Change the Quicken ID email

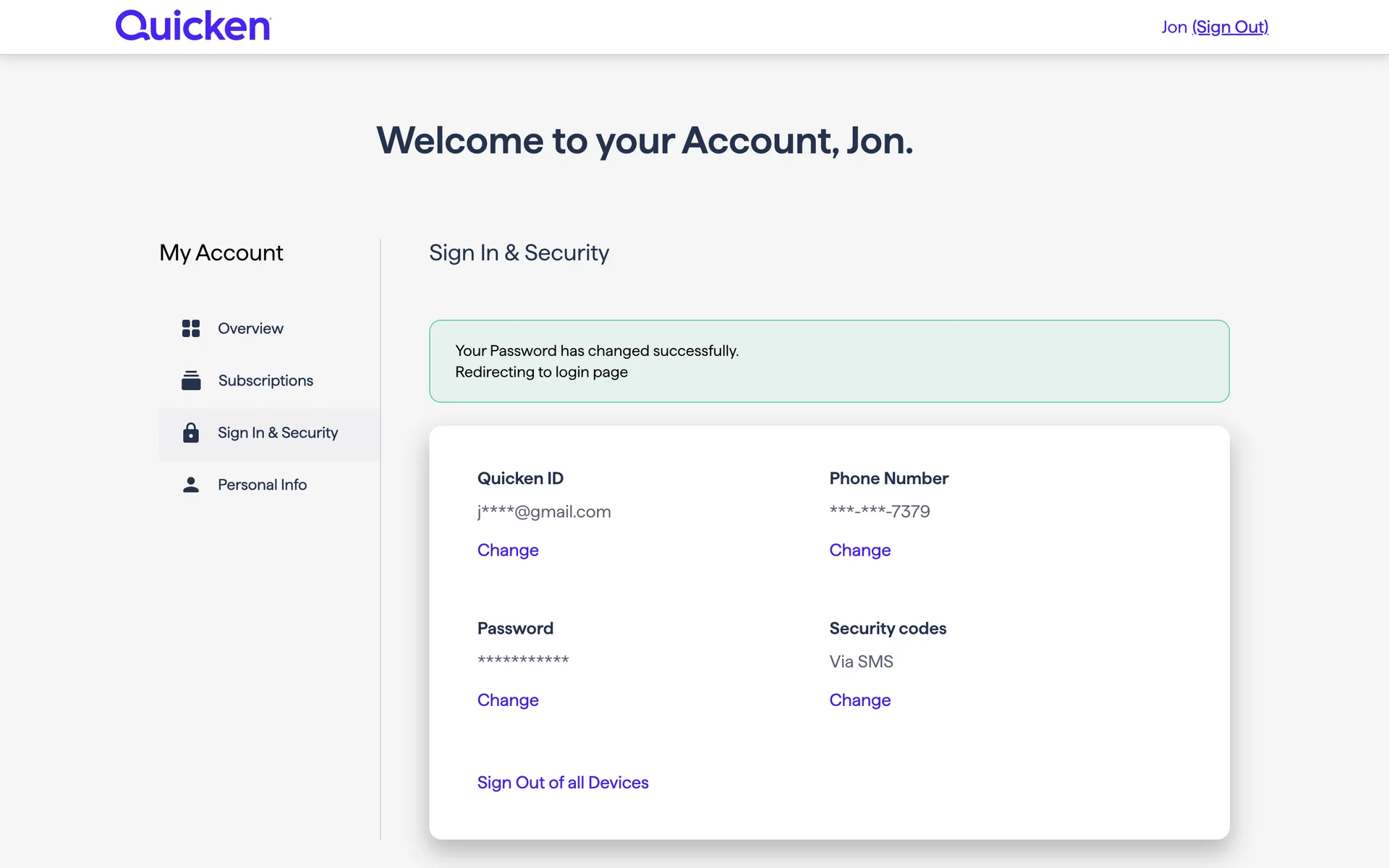(x=508, y=550)
